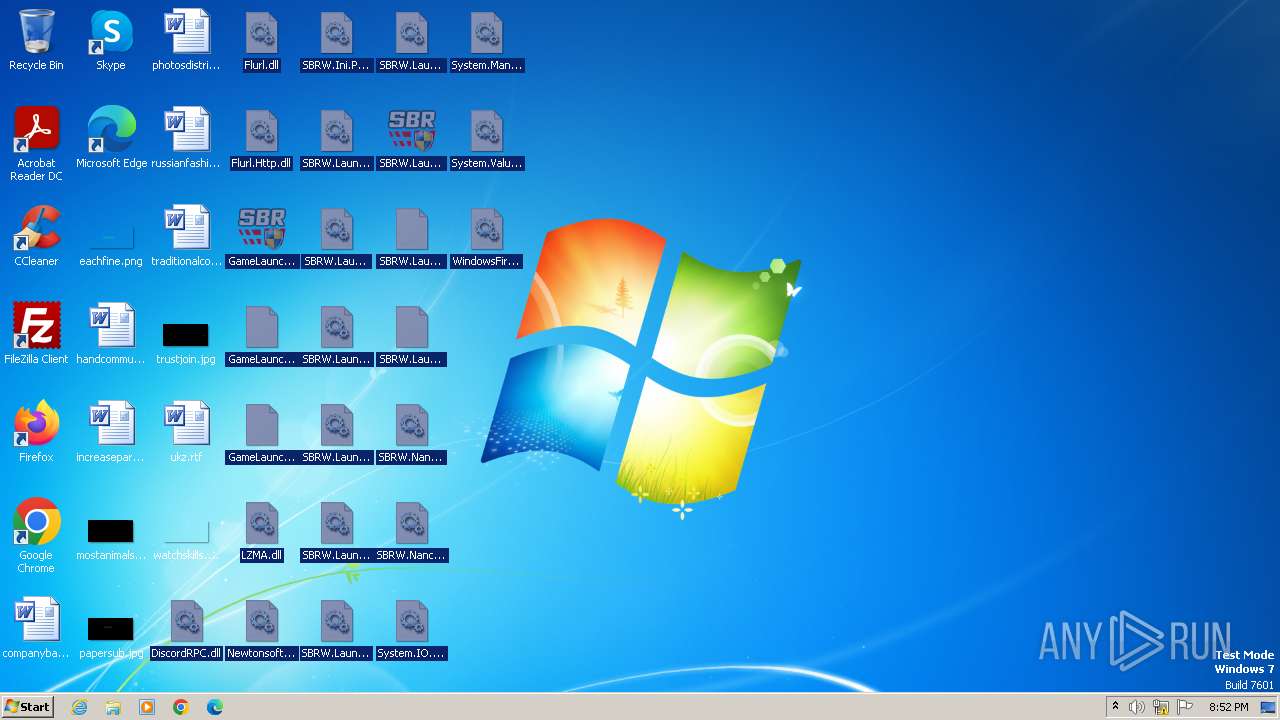
Task: Select the Flurl.Http.dll file icon
Action: [261, 139]
